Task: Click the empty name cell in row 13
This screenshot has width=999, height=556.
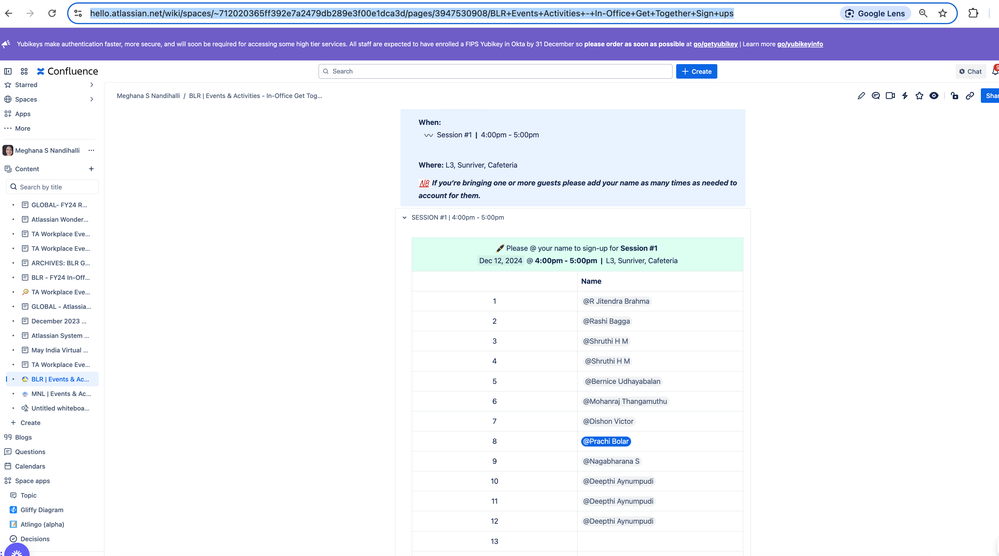Action: point(660,541)
